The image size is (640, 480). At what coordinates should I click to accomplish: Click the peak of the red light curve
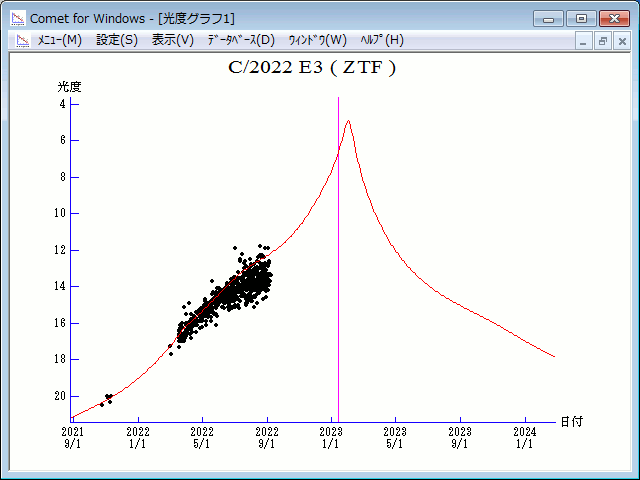[x=348, y=121]
